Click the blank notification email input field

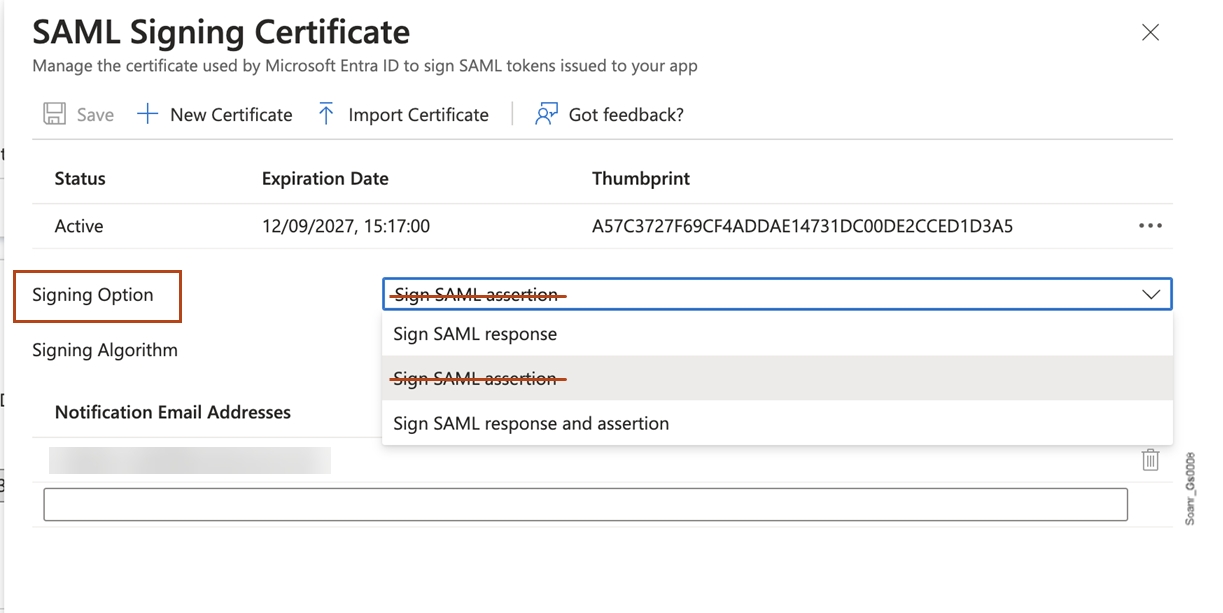[585, 503]
